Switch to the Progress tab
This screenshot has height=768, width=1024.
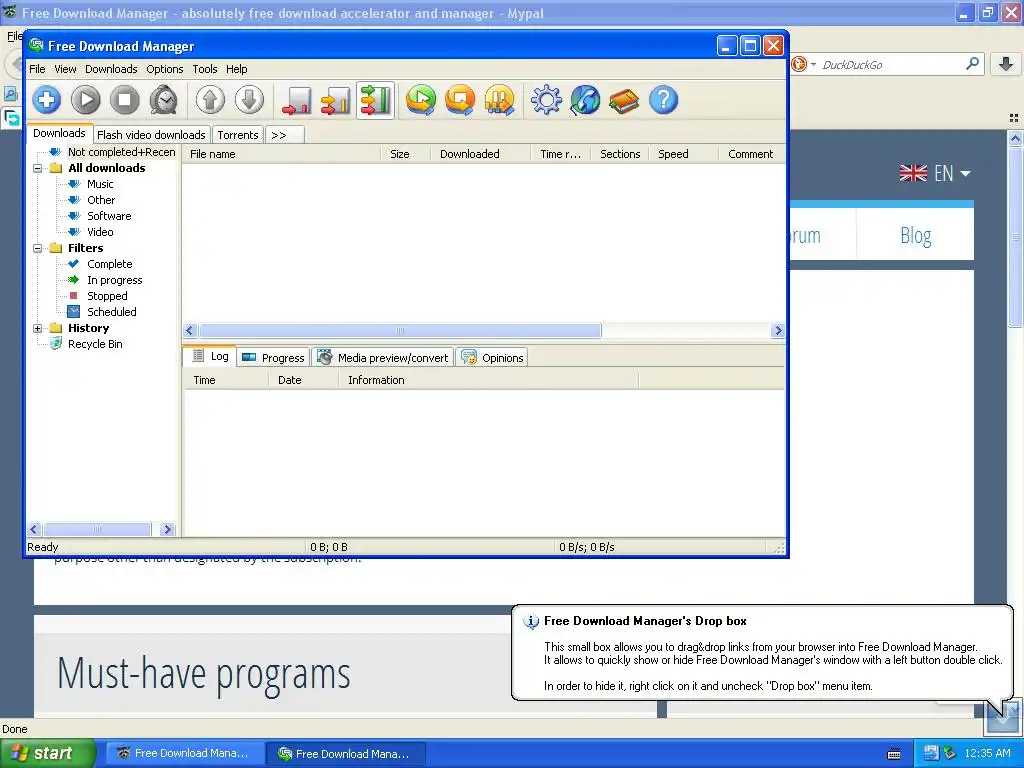tap(273, 358)
